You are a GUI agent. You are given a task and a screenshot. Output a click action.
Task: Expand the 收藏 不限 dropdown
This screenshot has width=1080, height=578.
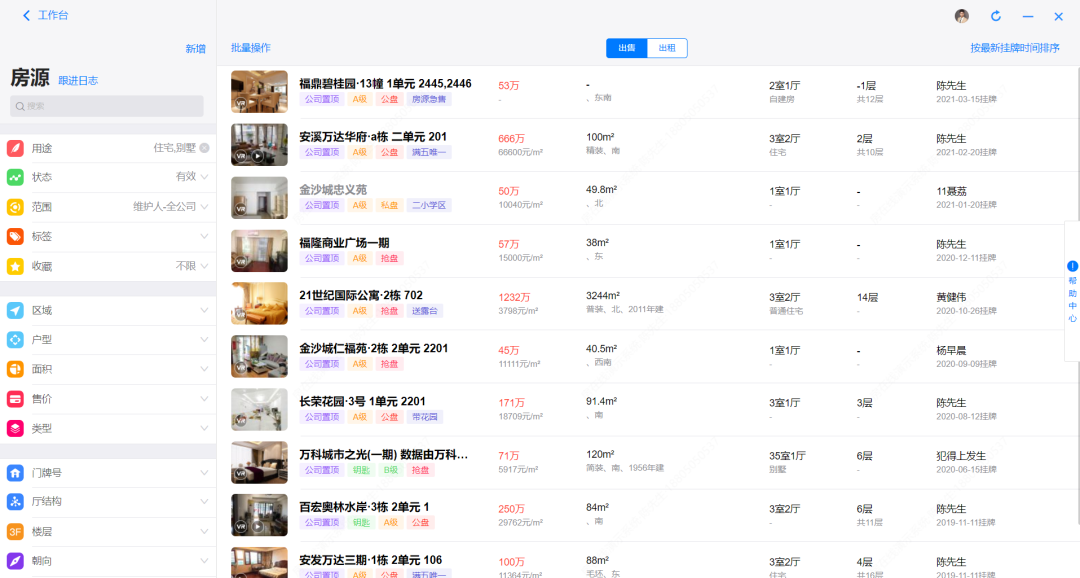tap(205, 266)
